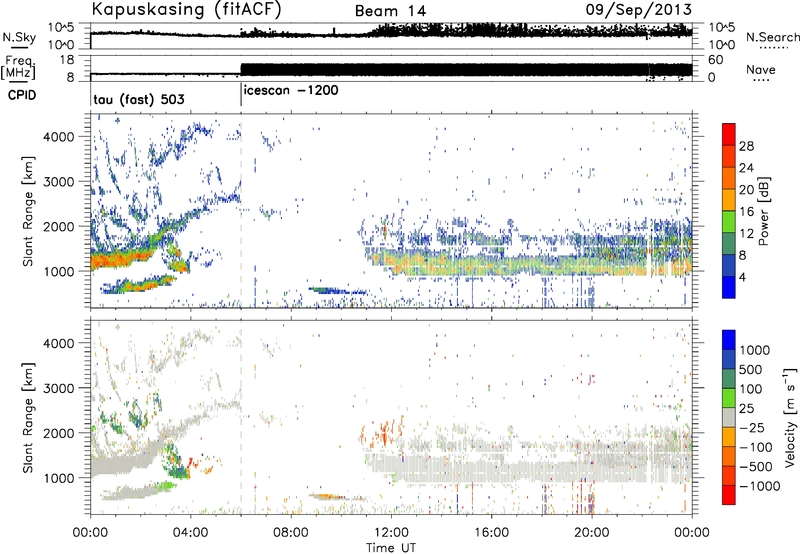Click the 'Nave' legend label
The height and width of the screenshot is (554, 800).
point(761,69)
